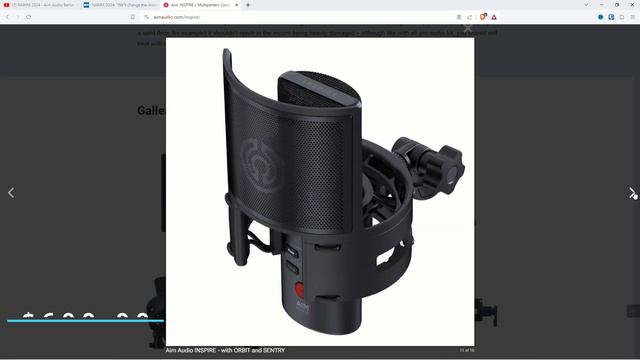This screenshot has height=360, width=640.
Task: Close the Aim INSPIRE tab
Action: point(236,5)
